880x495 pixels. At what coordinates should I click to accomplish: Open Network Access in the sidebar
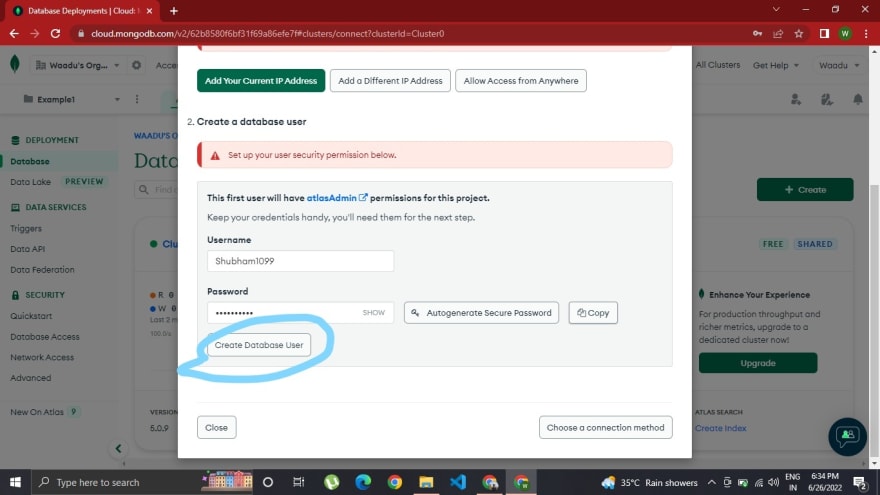[x=42, y=357]
